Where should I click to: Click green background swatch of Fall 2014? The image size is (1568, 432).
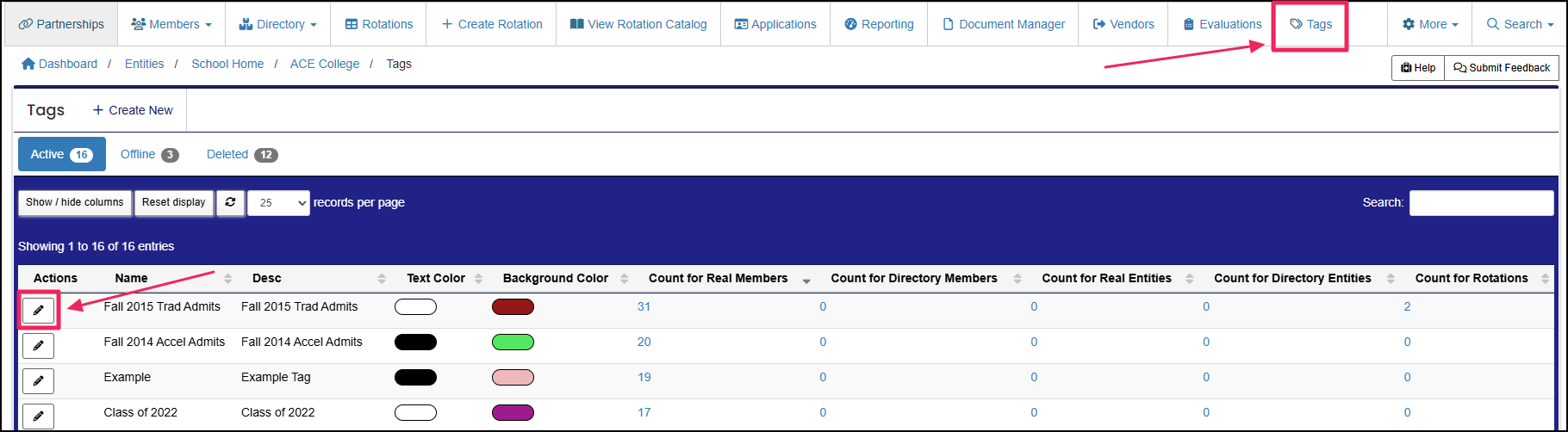(x=513, y=343)
